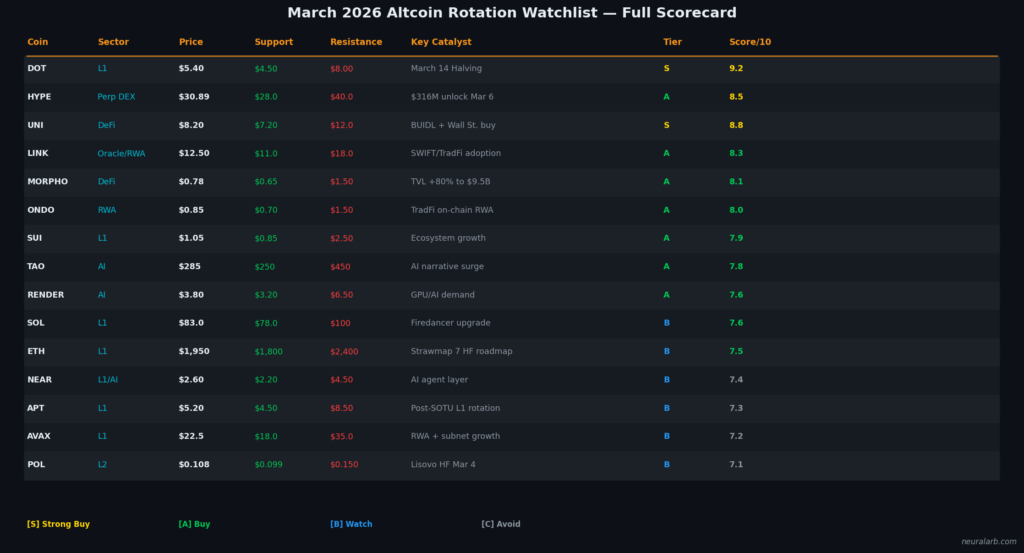Click TVL +80% to $9.5B catalyst

[x=451, y=182]
